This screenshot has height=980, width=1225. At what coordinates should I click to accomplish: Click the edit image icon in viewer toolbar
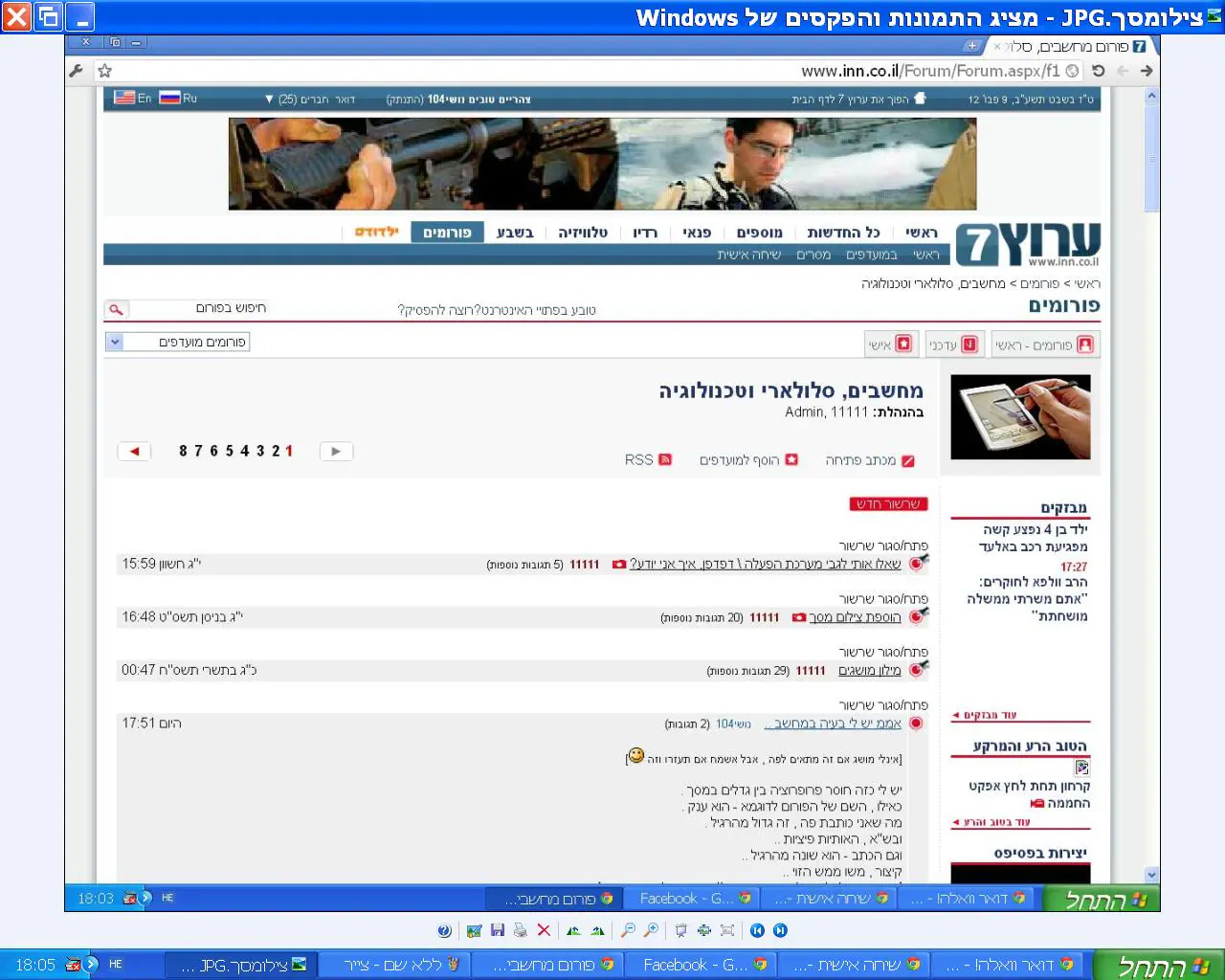pyautogui.click(x=474, y=930)
